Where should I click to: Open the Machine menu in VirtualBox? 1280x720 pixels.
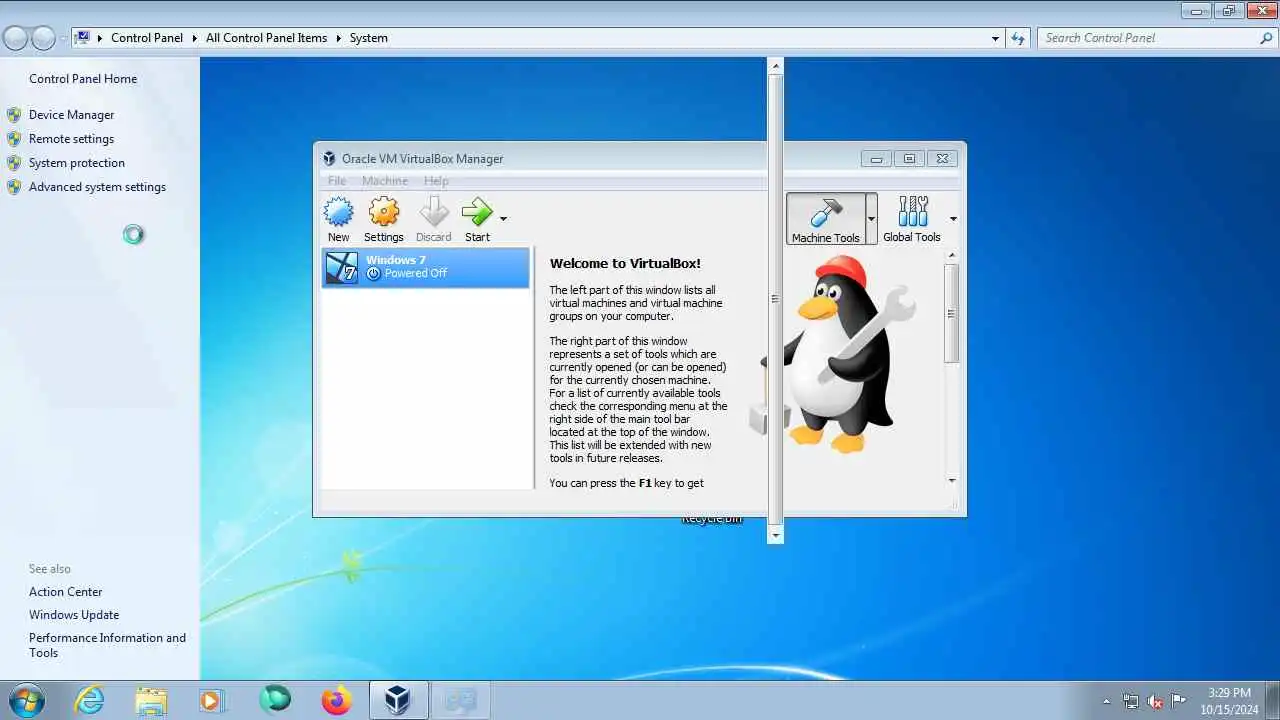point(385,181)
